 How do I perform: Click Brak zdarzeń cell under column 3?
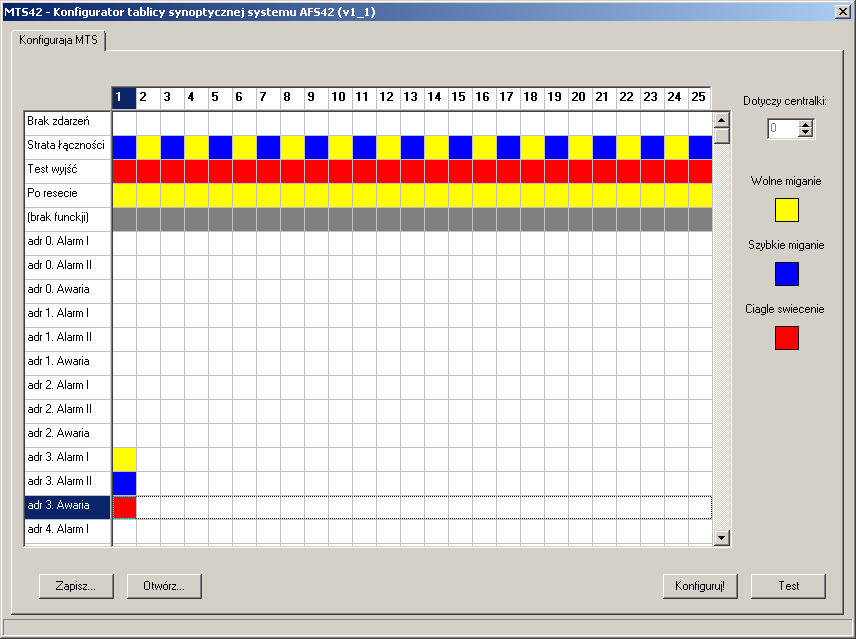tap(173, 123)
